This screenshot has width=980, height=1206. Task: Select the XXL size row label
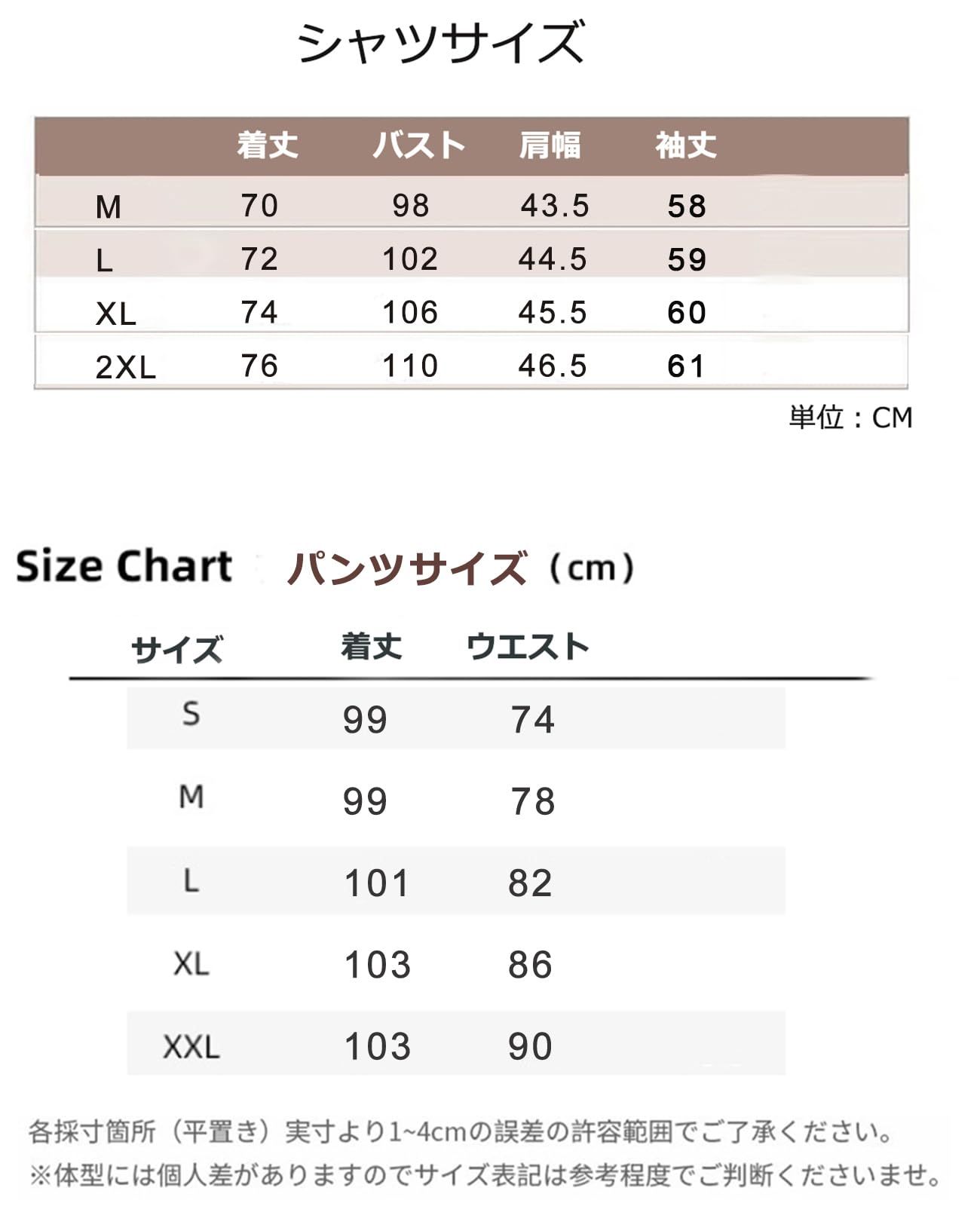click(x=191, y=1047)
